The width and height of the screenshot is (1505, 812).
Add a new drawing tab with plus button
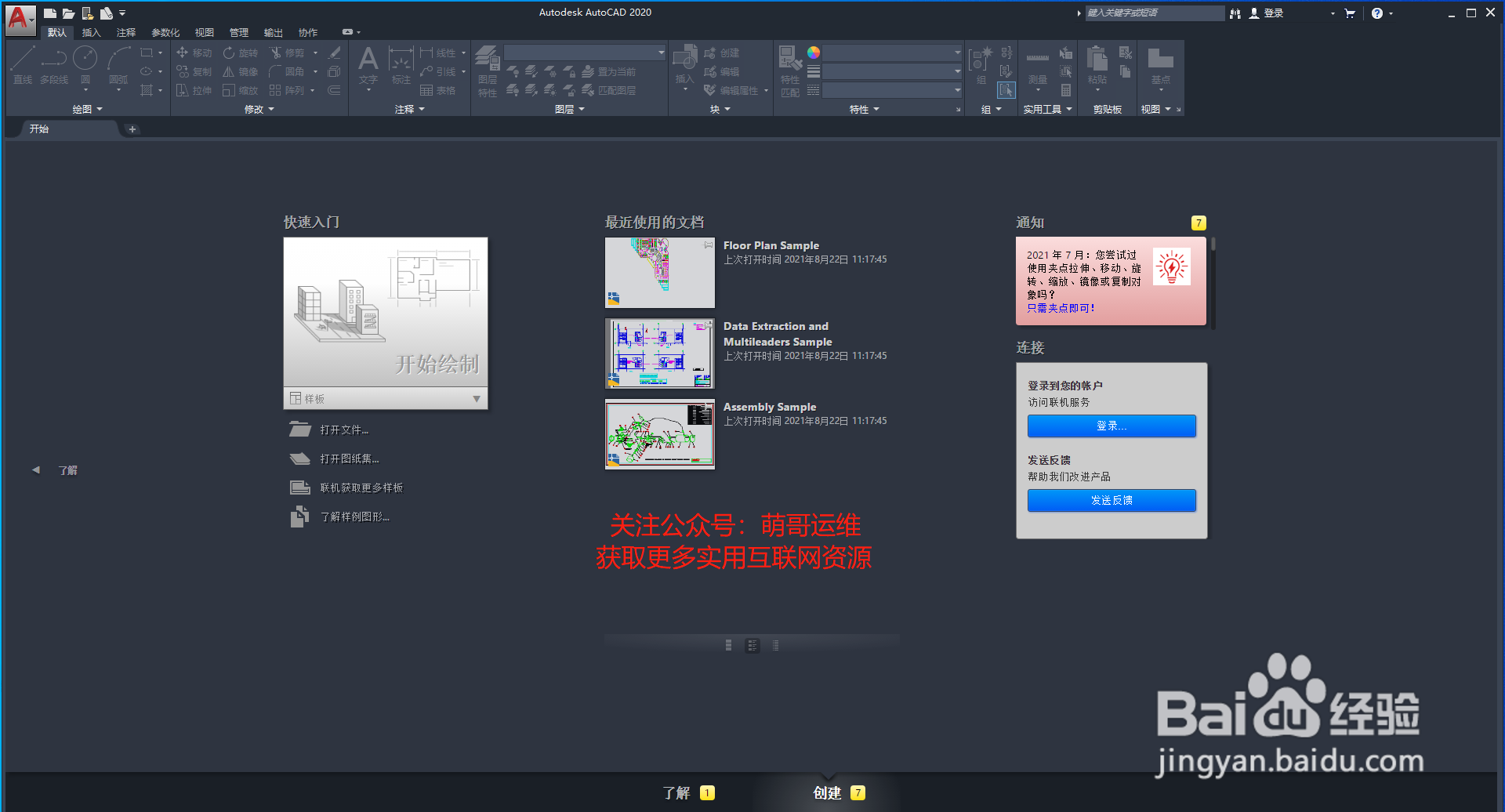(x=132, y=129)
